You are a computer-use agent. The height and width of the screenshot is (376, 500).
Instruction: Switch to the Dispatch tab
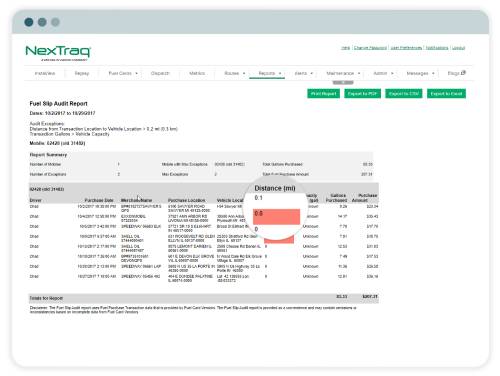tap(160, 73)
